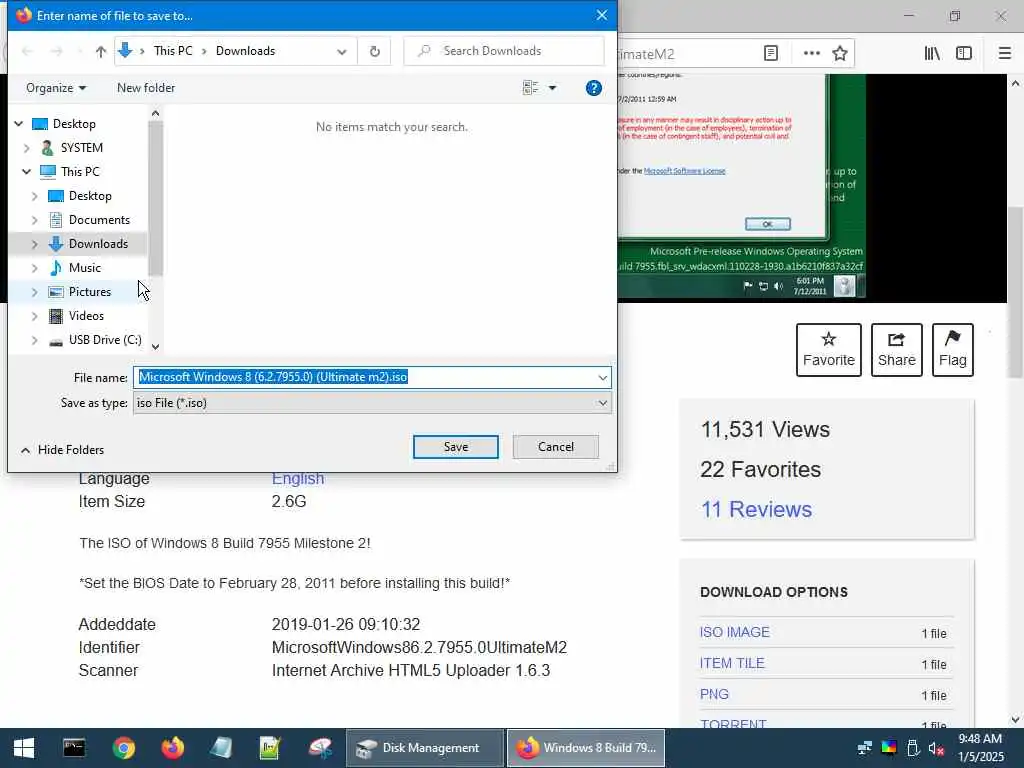
Task: Open the taskbar clock and date
Action: point(980,748)
